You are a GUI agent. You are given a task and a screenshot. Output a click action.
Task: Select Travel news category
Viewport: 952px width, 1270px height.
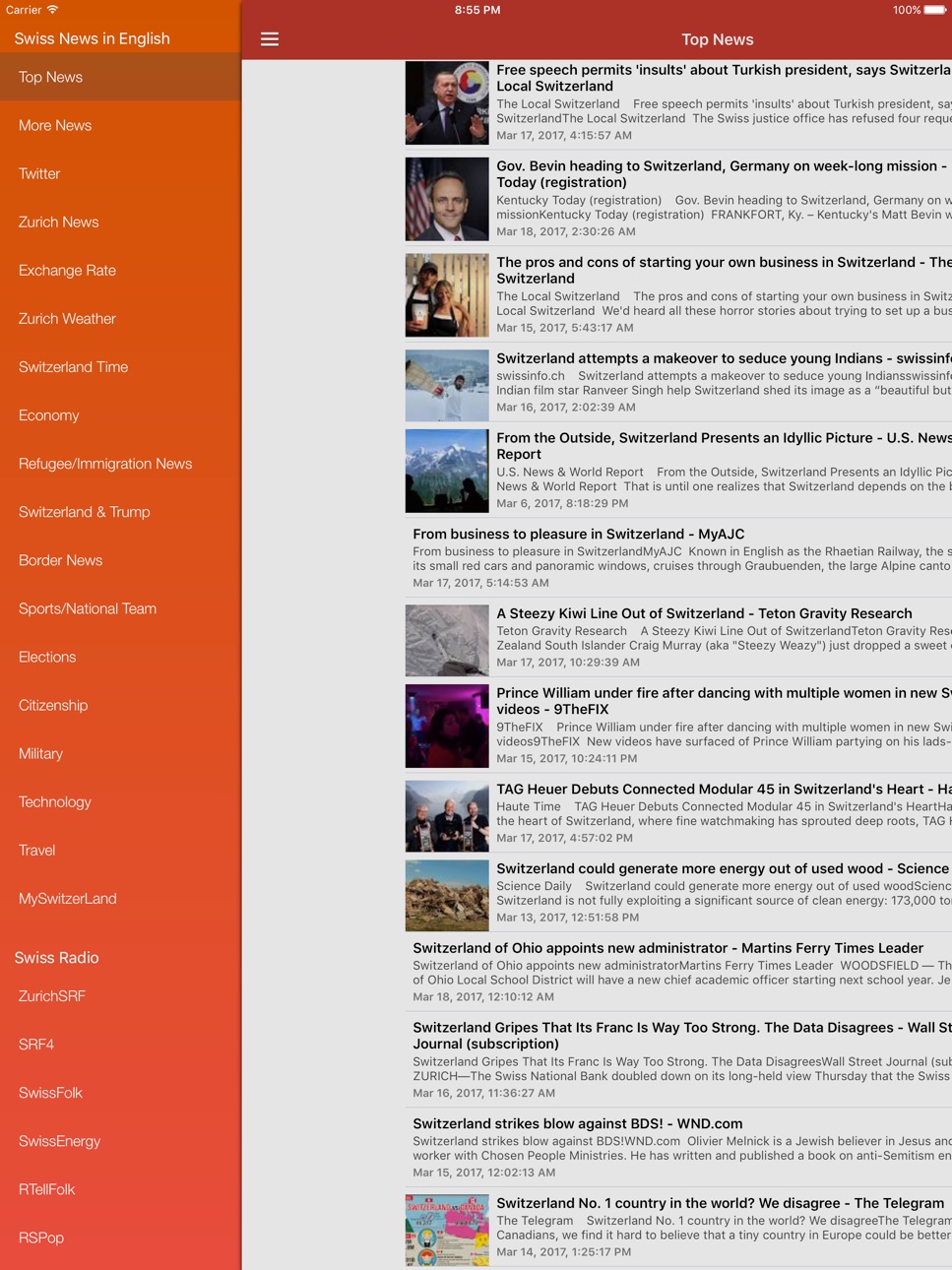[120, 849]
